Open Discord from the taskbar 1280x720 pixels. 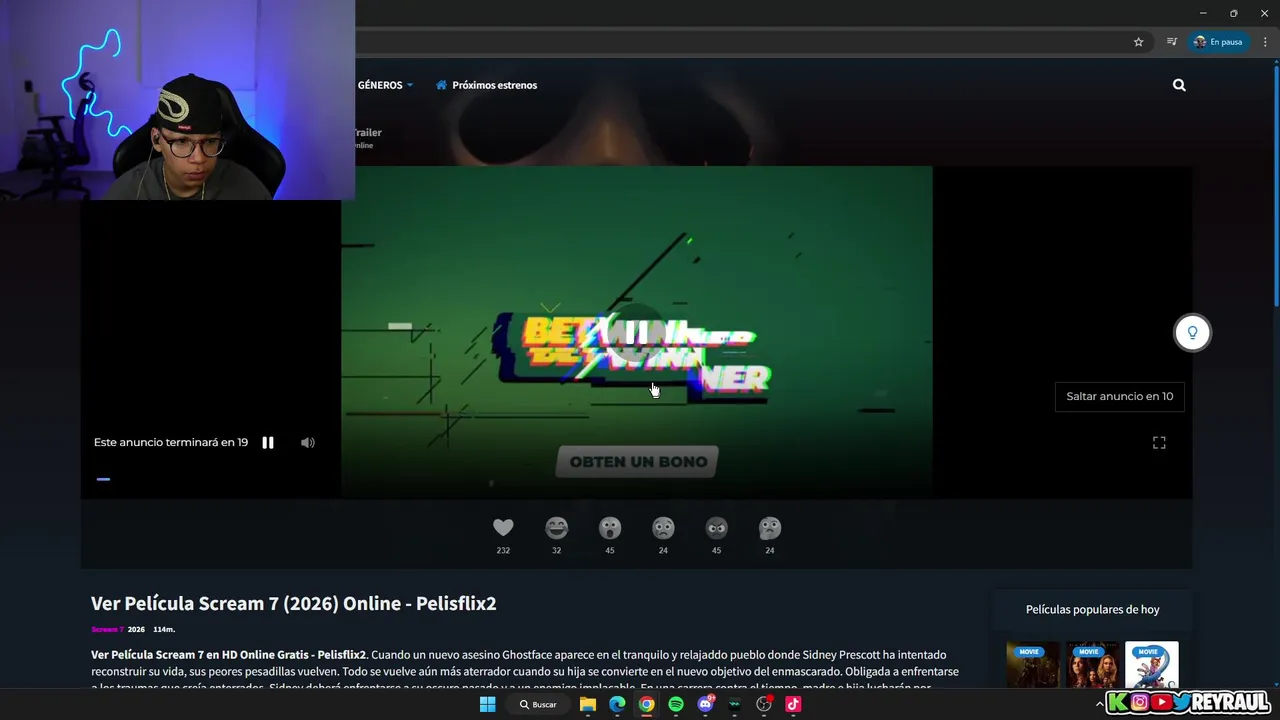coord(706,704)
